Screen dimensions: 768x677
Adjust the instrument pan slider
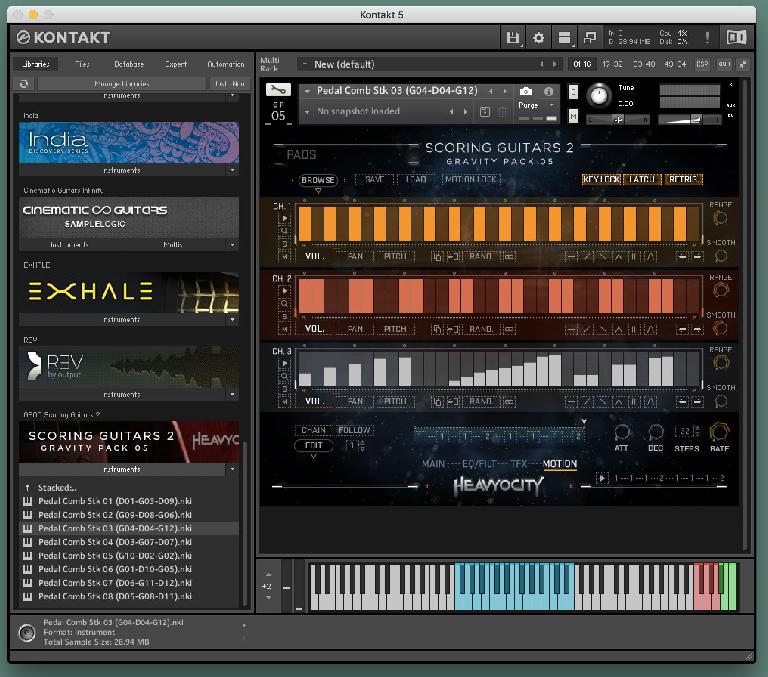click(x=618, y=120)
